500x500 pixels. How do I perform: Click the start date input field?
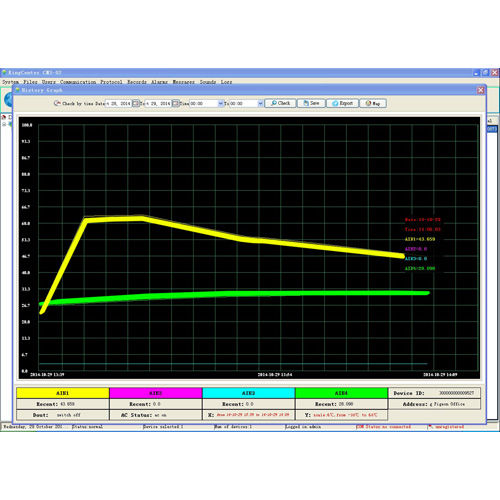pos(119,104)
